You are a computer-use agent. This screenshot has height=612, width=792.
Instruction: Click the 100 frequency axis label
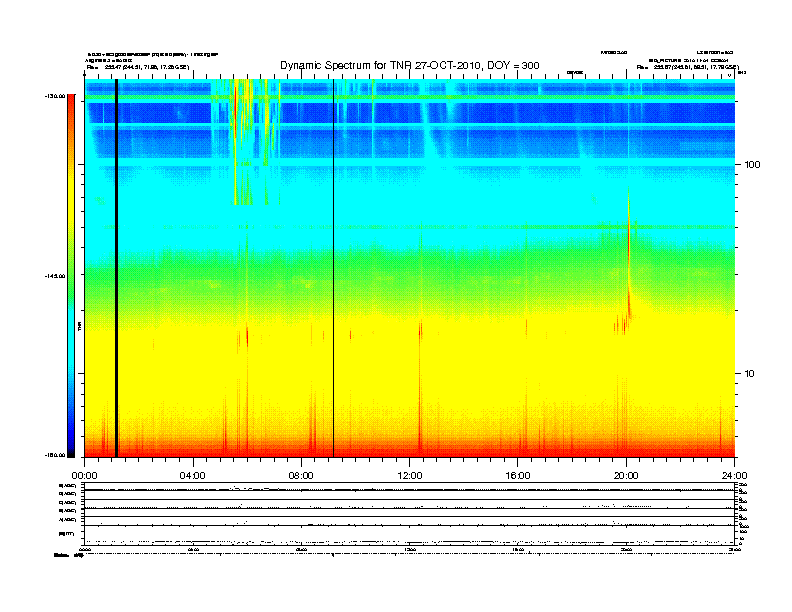point(752,165)
